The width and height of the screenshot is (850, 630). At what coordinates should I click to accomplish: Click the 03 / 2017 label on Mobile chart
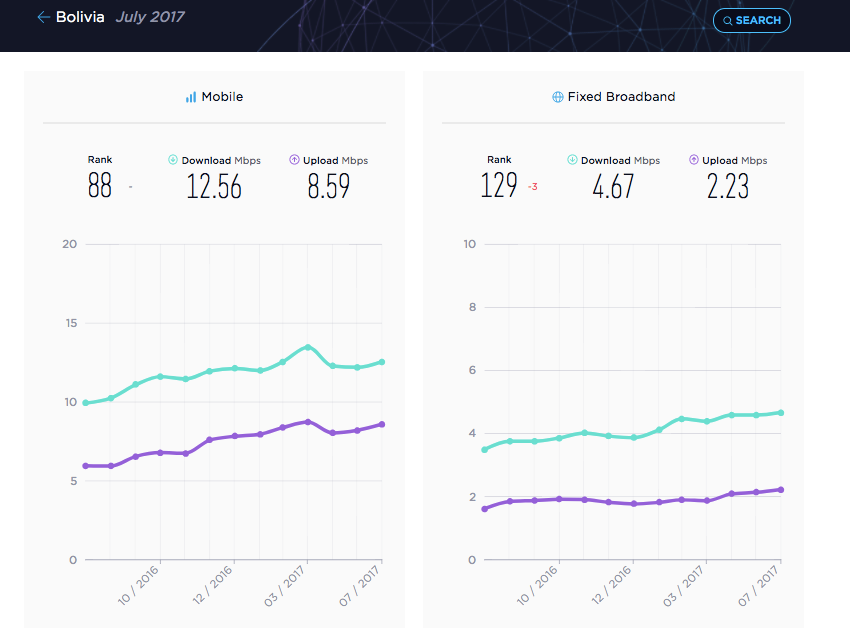[x=286, y=585]
